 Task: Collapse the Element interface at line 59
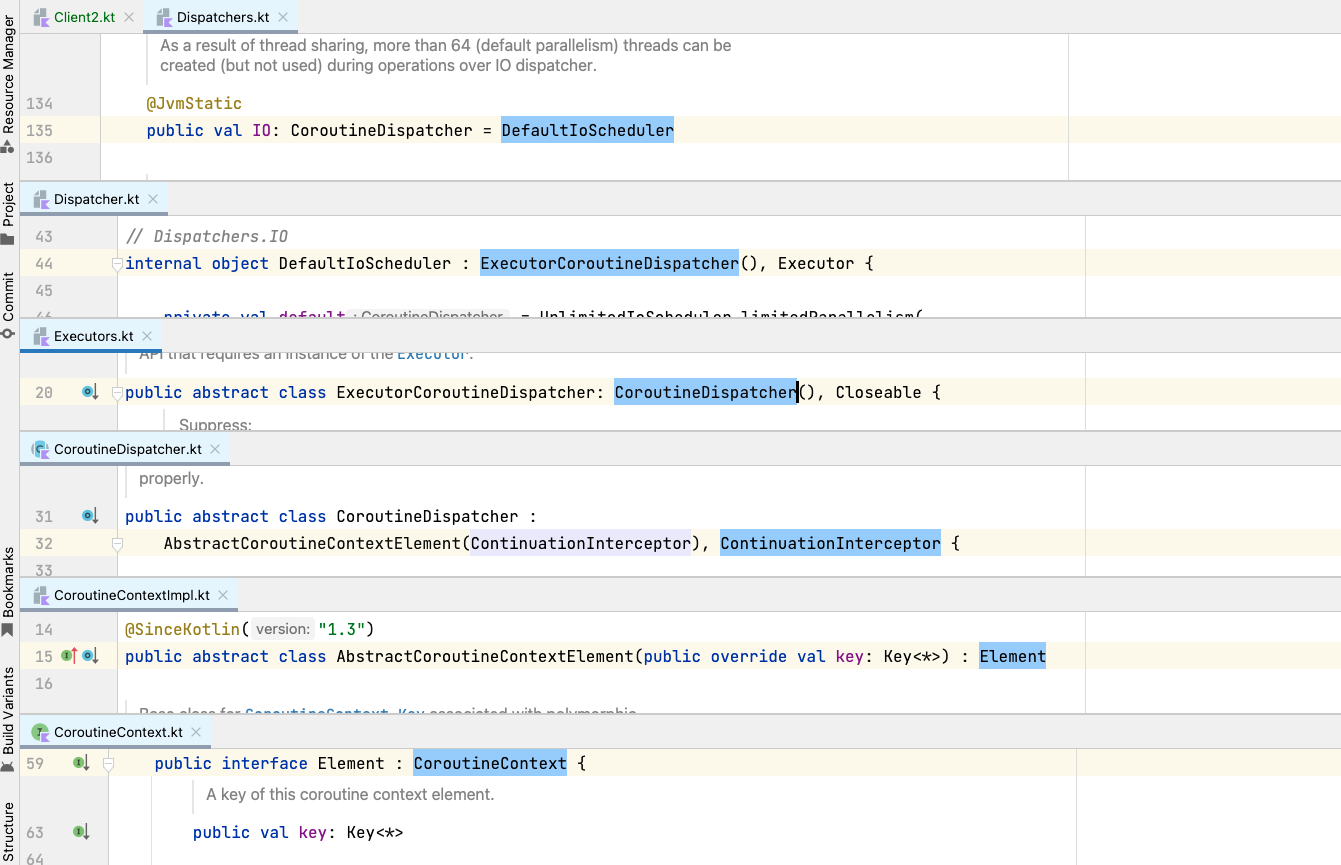109,764
